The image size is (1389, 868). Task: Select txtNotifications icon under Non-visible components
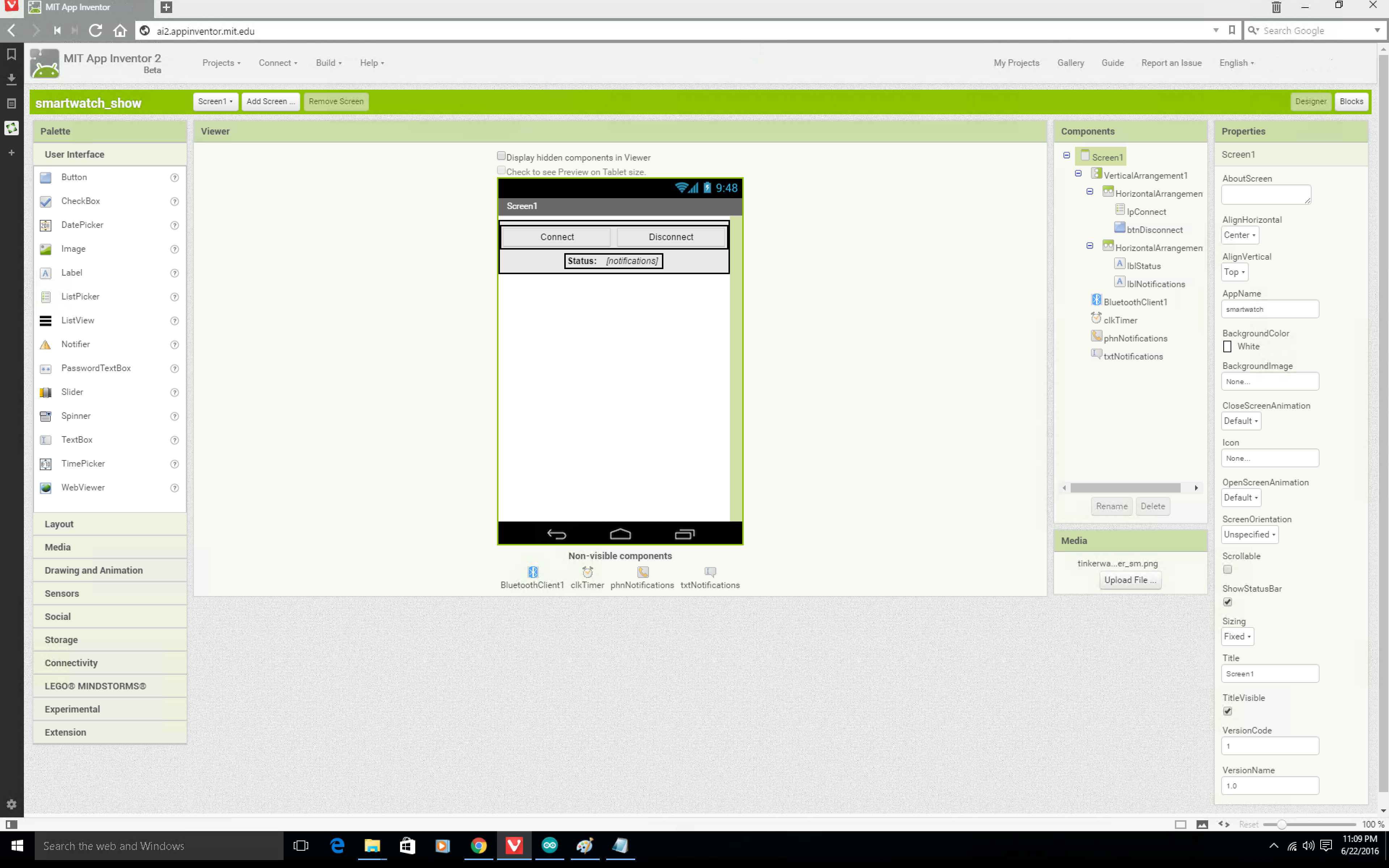(710, 572)
